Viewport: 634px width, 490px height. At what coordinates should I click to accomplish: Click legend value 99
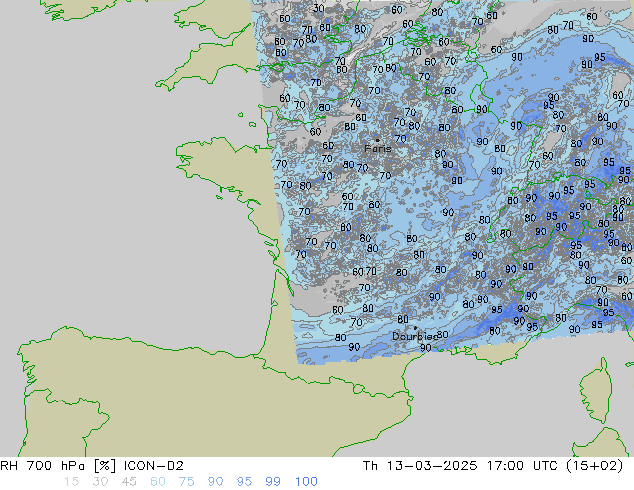click(x=273, y=482)
